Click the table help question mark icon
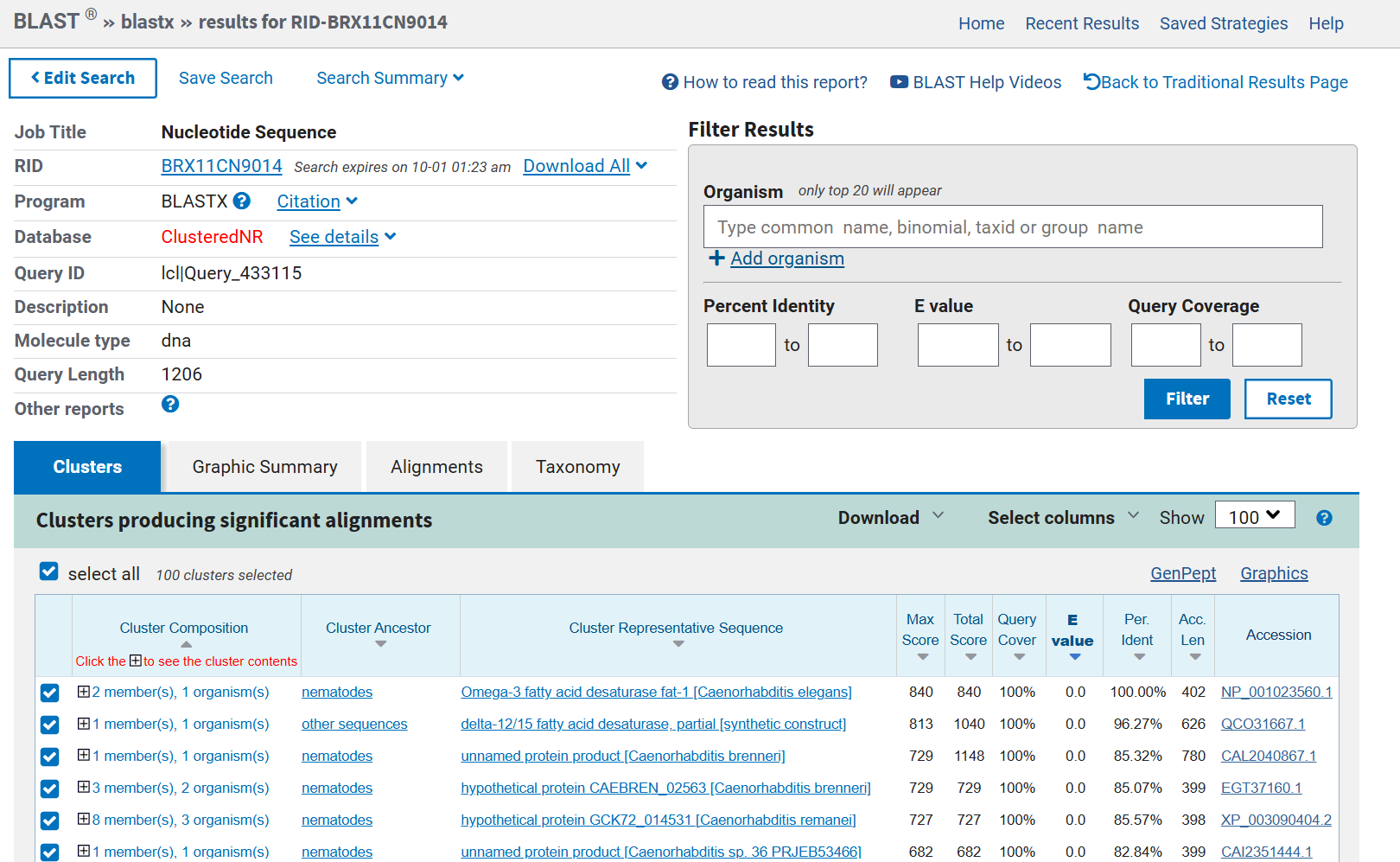The height and width of the screenshot is (862, 1400). pos(1324,518)
